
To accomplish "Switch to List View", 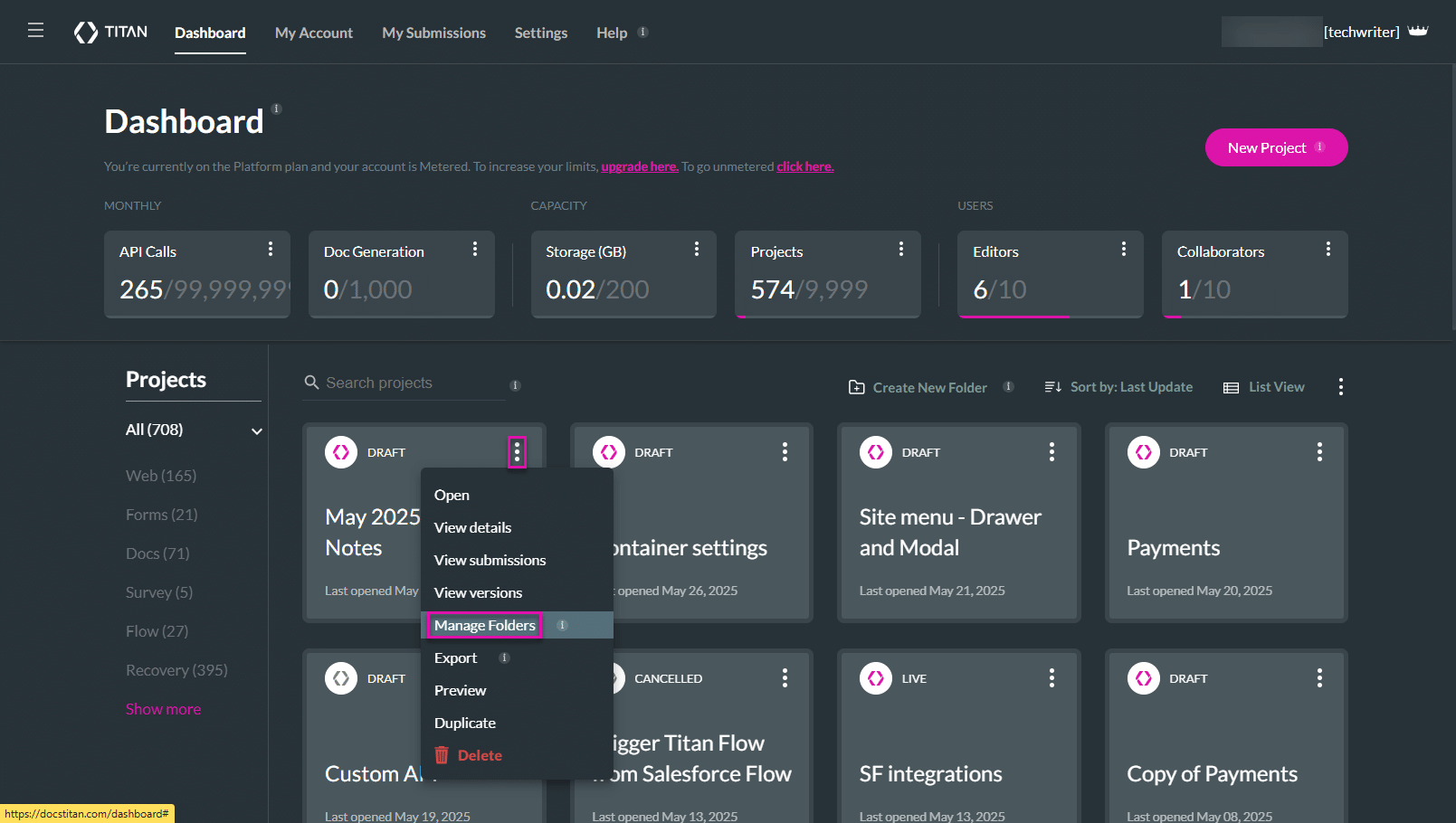I will (1264, 387).
